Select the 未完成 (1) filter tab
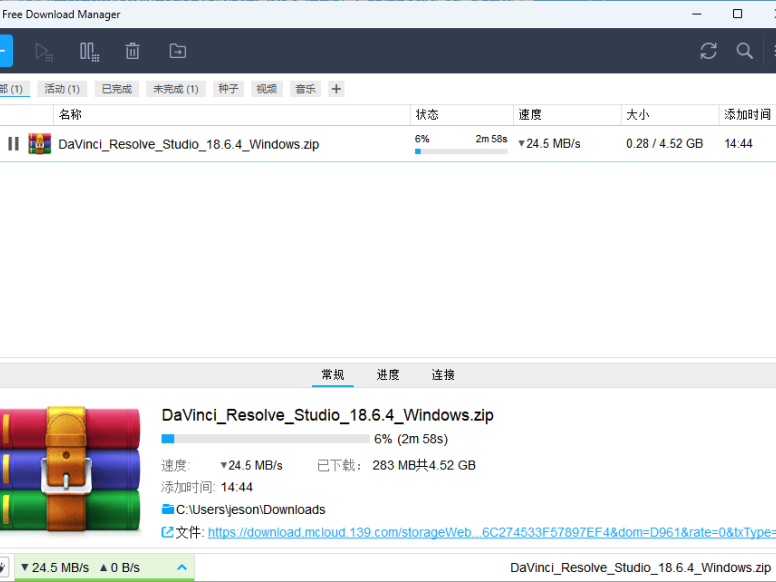The height and width of the screenshot is (582, 776). pyautogui.click(x=176, y=89)
